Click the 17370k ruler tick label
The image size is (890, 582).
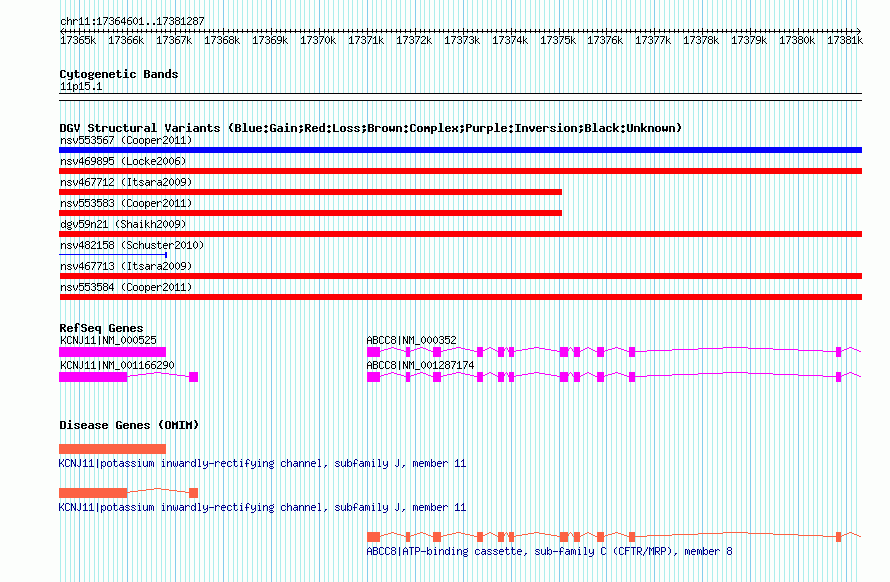point(318,40)
